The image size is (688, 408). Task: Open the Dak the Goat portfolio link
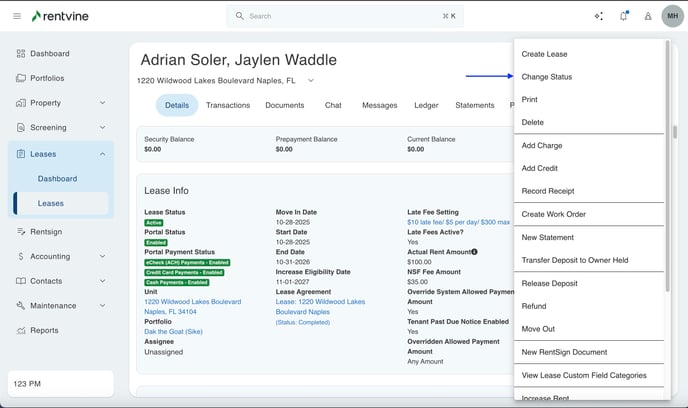coord(173,331)
